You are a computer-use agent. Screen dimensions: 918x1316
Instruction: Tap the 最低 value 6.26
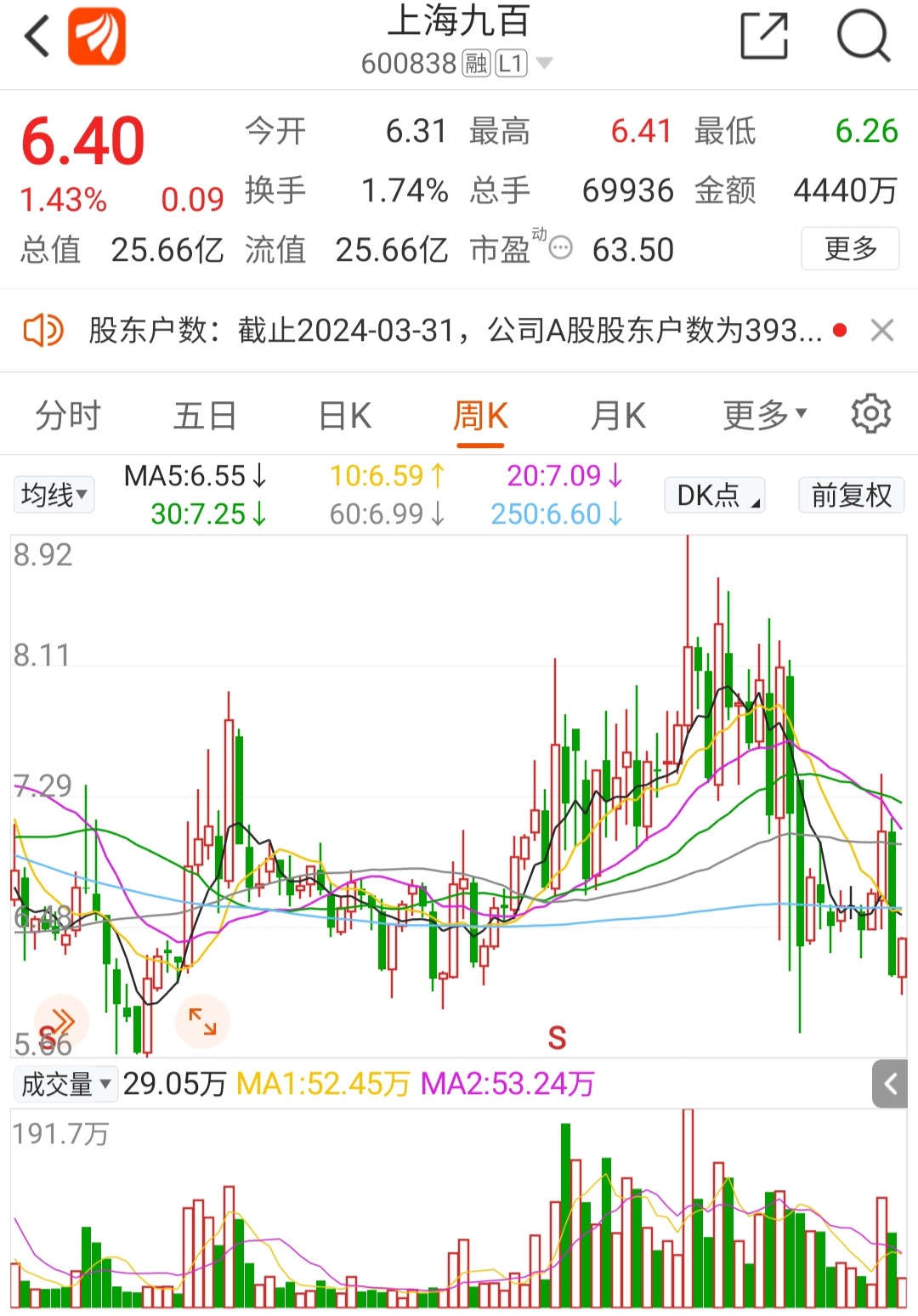(x=866, y=131)
